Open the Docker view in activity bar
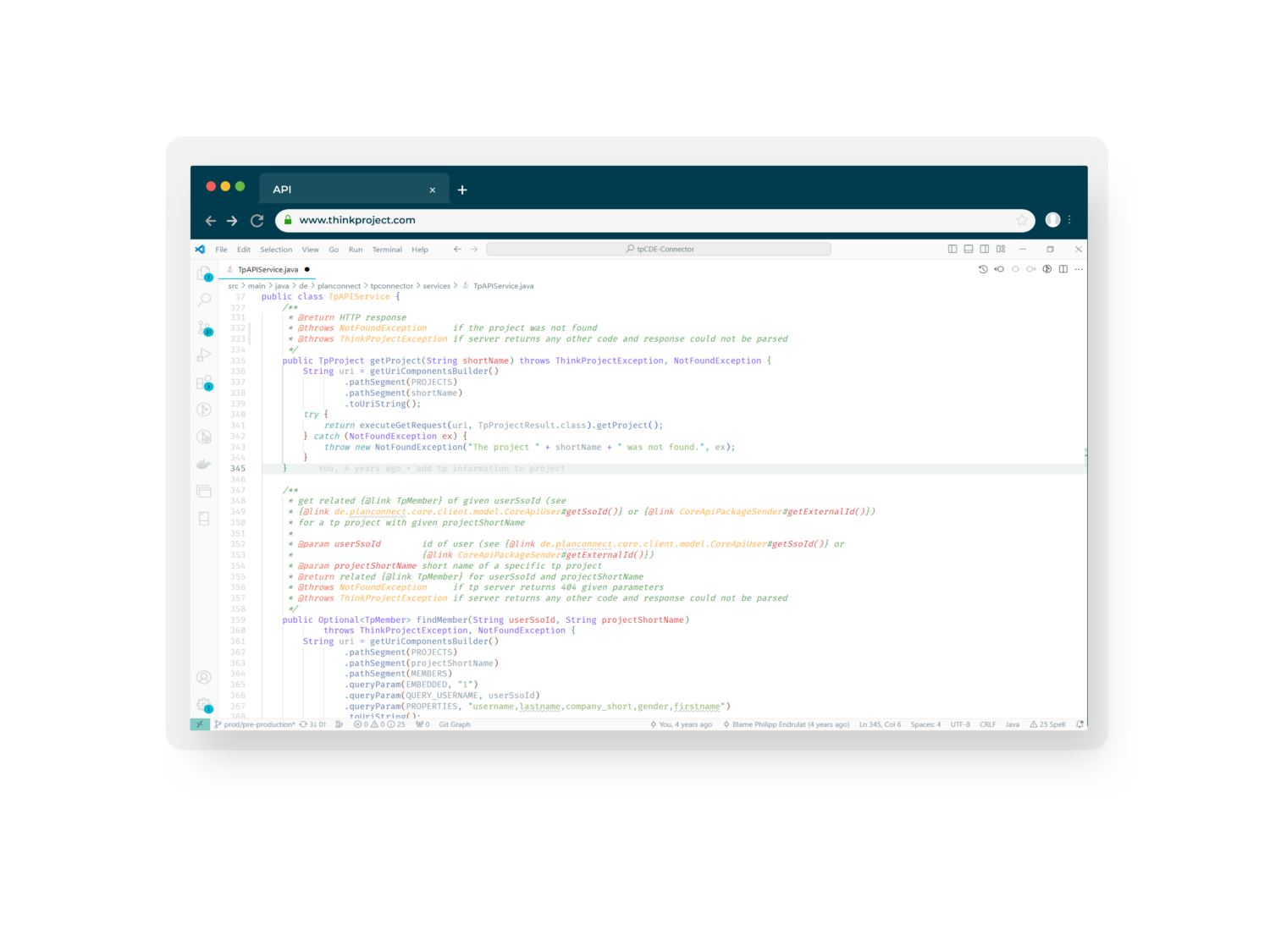1270x952 pixels. [x=204, y=464]
